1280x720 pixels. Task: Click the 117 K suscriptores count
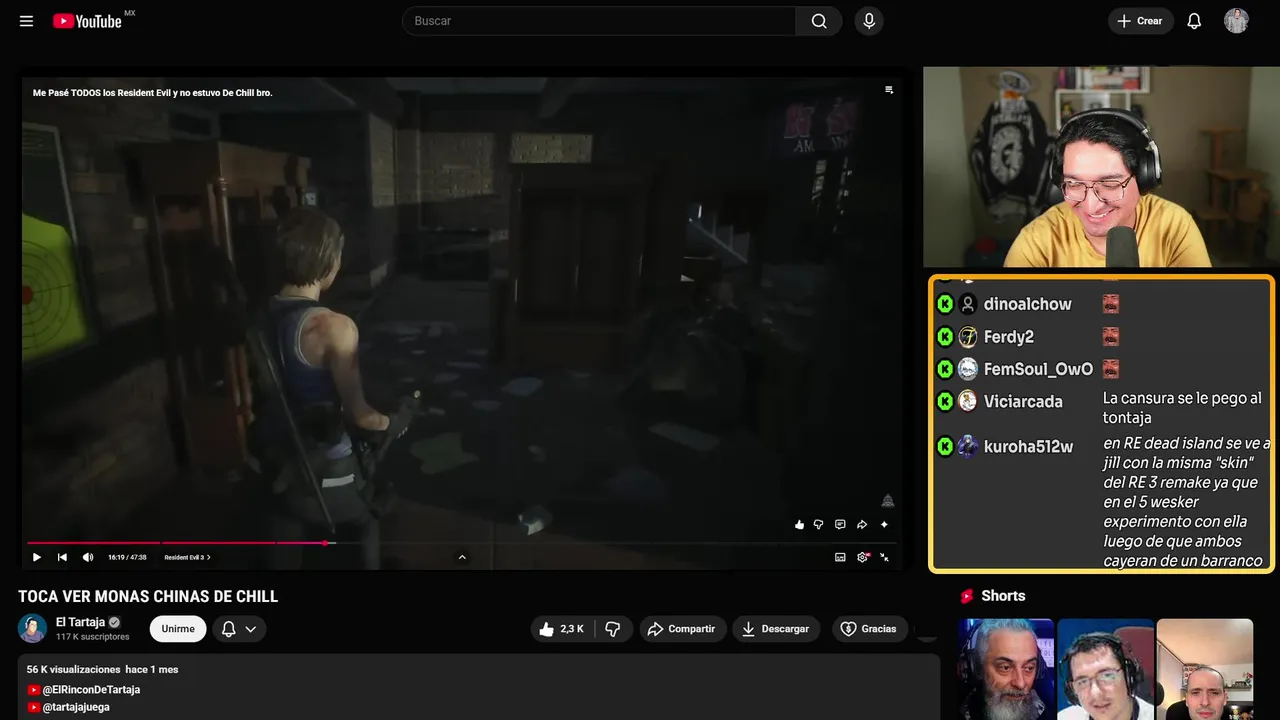click(x=93, y=637)
